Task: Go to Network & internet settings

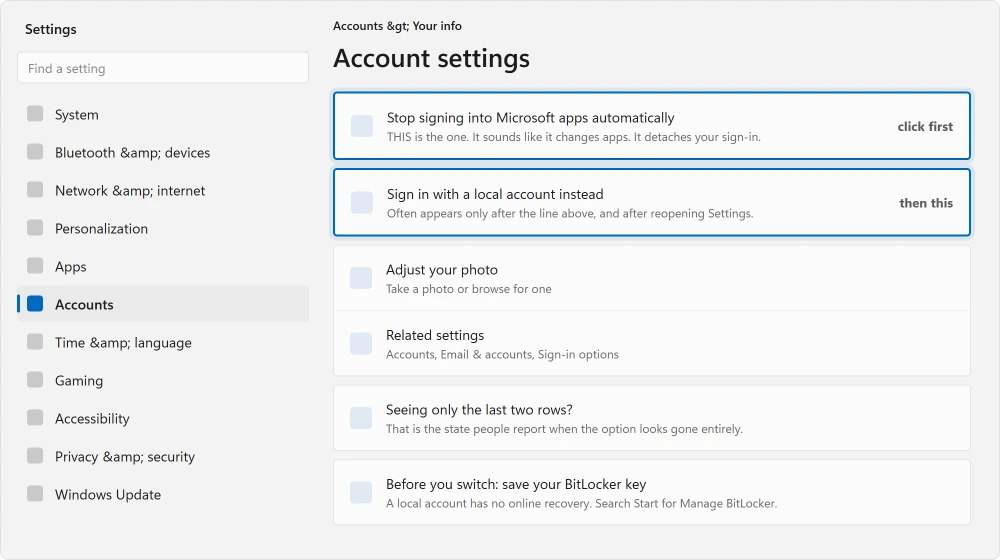Action: tap(163, 190)
